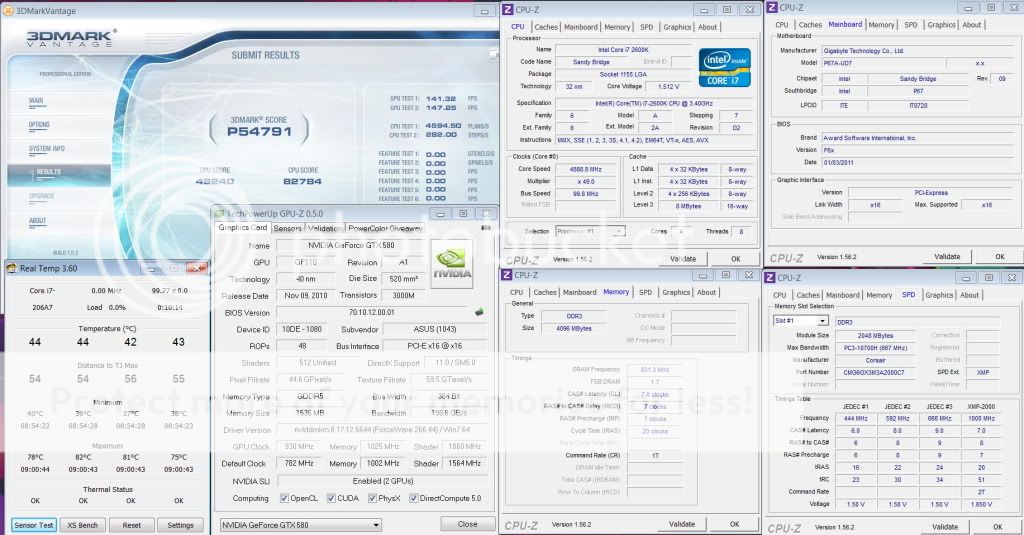Toggle the OpenCL checkbox
The image size is (1024, 535).
pyautogui.click(x=284, y=498)
